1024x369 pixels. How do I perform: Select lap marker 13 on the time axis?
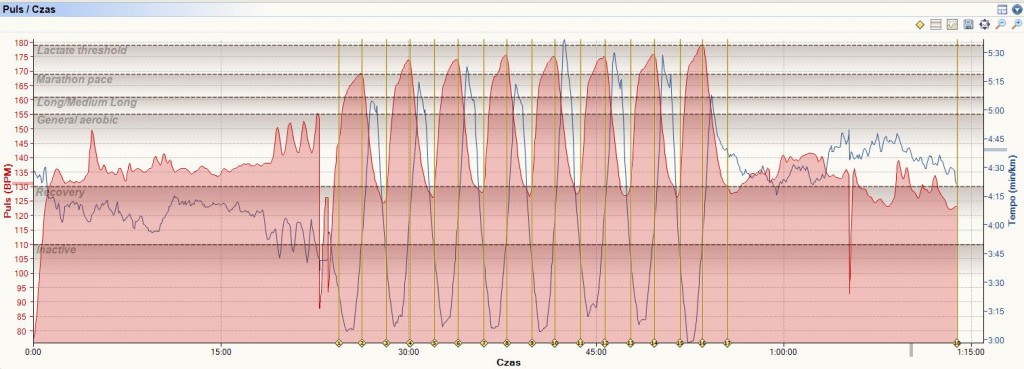click(630, 343)
